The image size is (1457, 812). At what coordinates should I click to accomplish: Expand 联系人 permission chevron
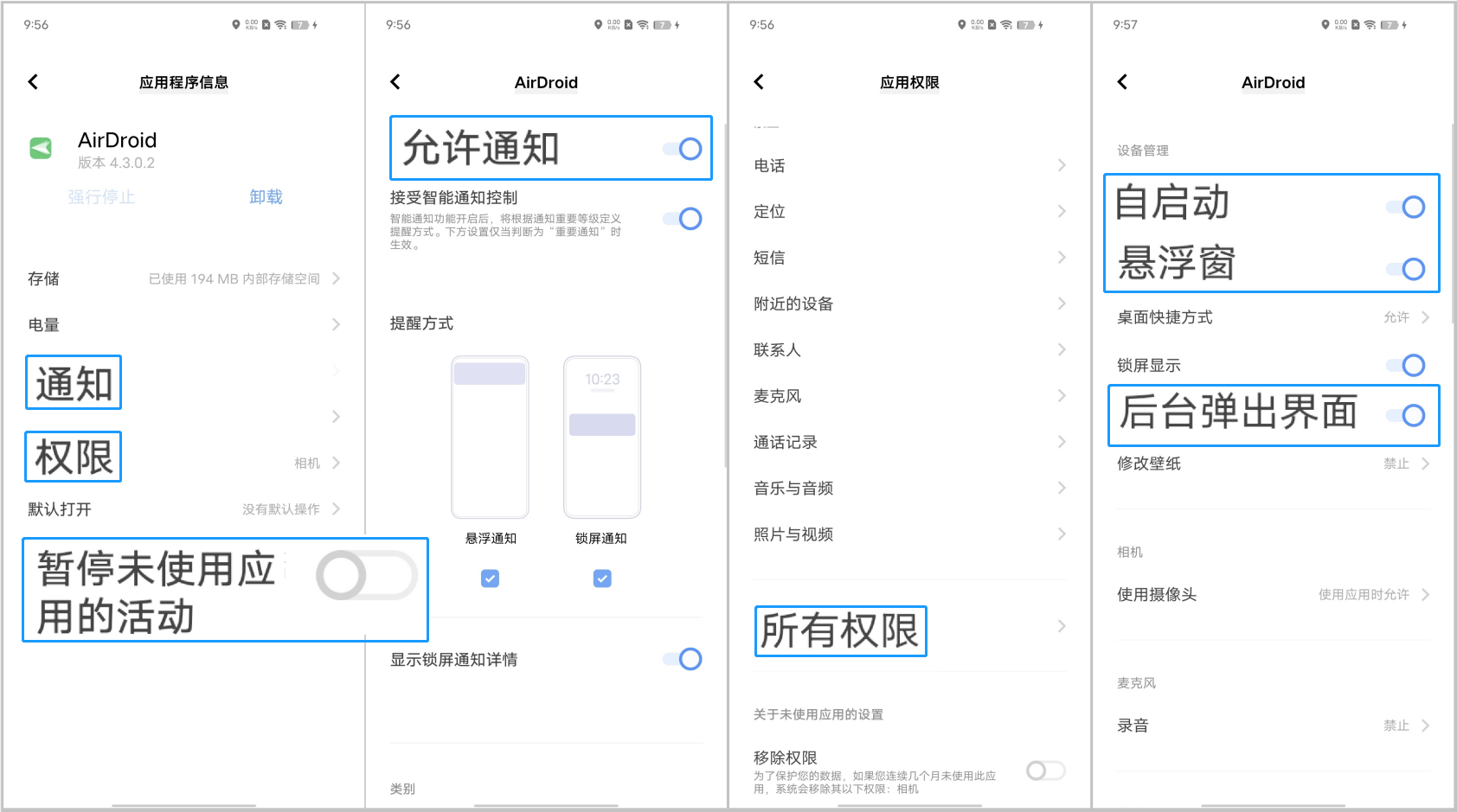pyautogui.click(x=1062, y=349)
